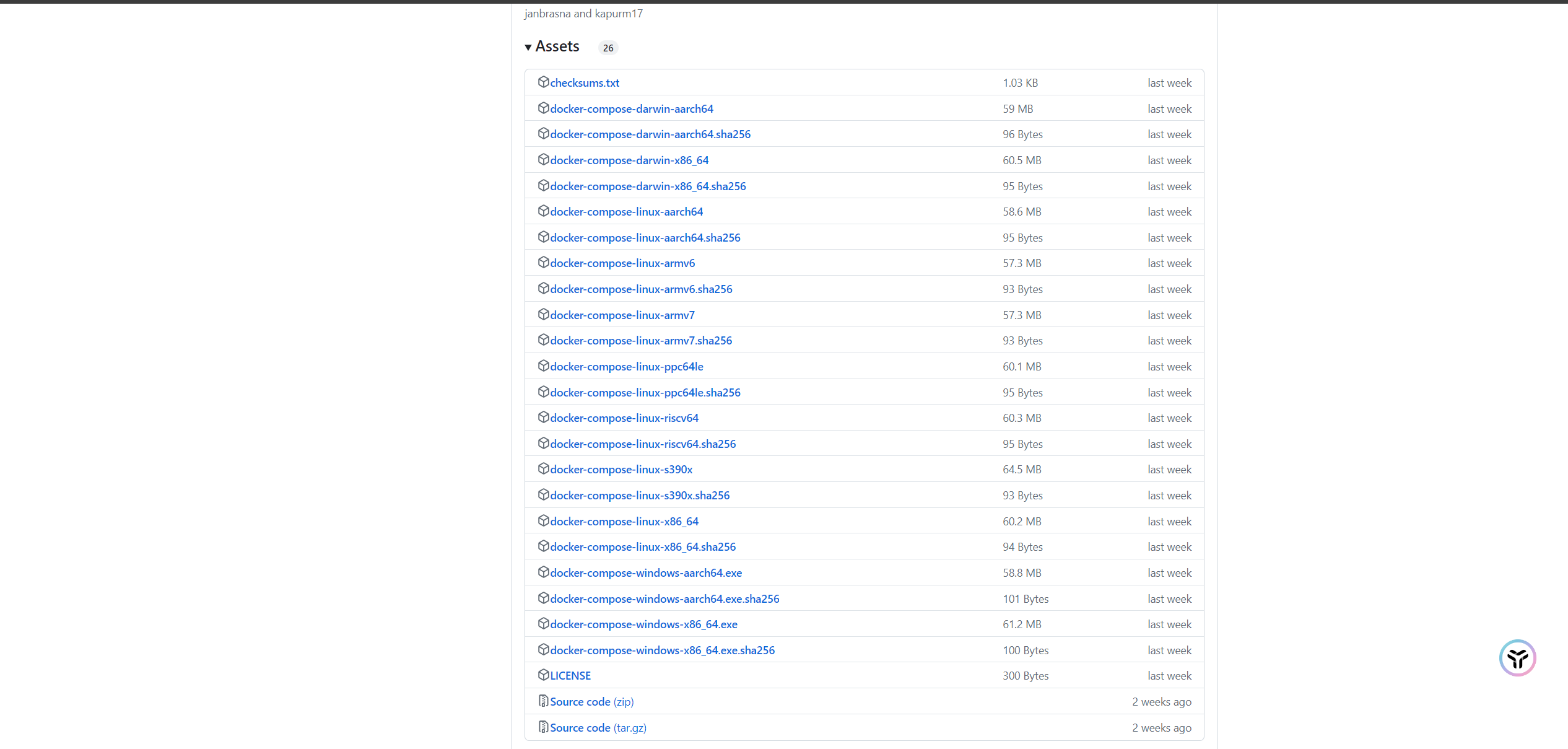Click the package icon beside docker-compose-linux-x86_64

click(543, 520)
